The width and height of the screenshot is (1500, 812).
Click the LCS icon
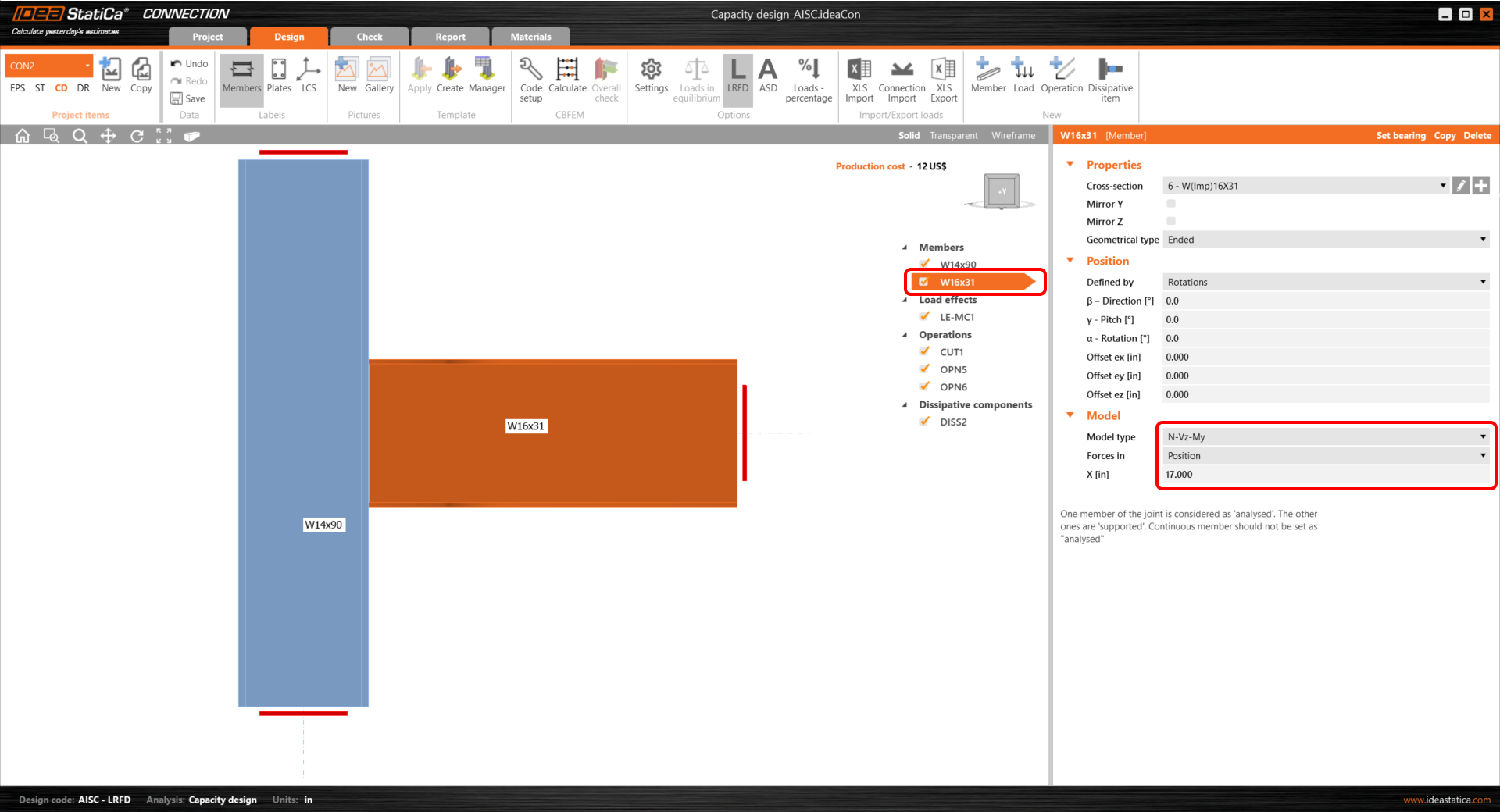coord(309,78)
